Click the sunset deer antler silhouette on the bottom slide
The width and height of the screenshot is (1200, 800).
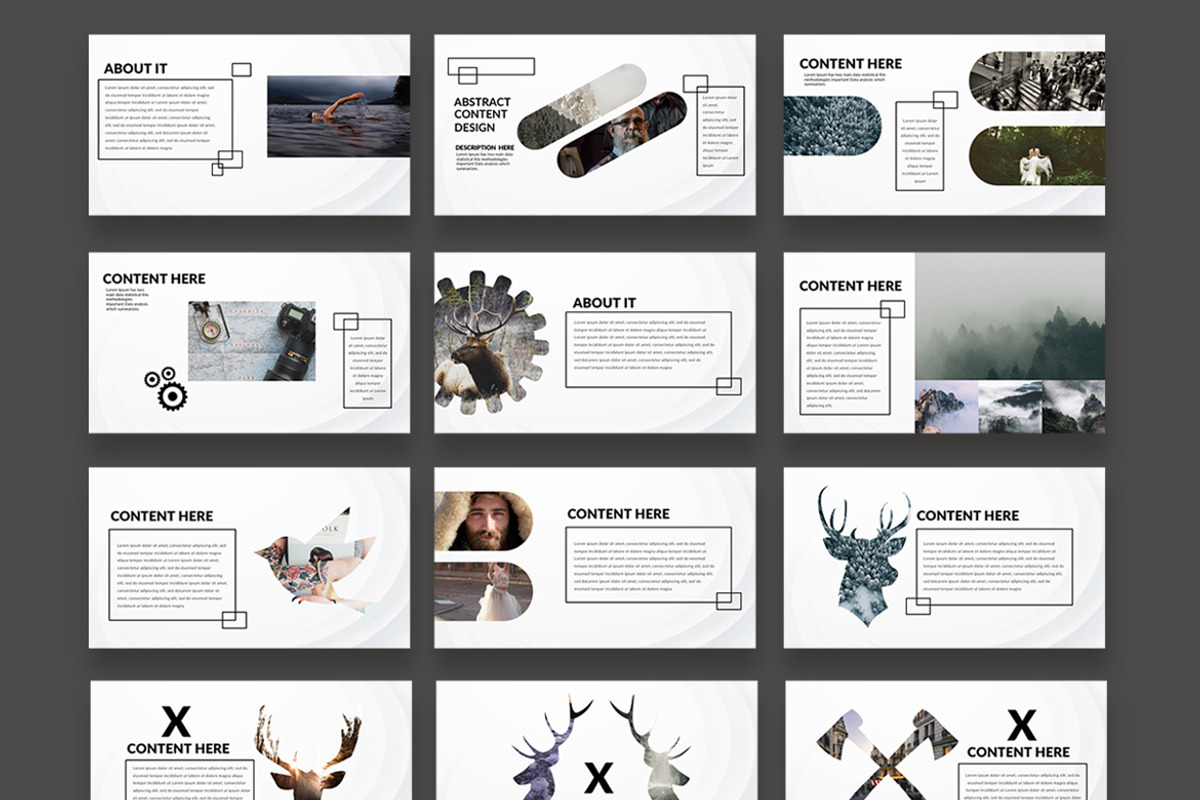click(307, 752)
